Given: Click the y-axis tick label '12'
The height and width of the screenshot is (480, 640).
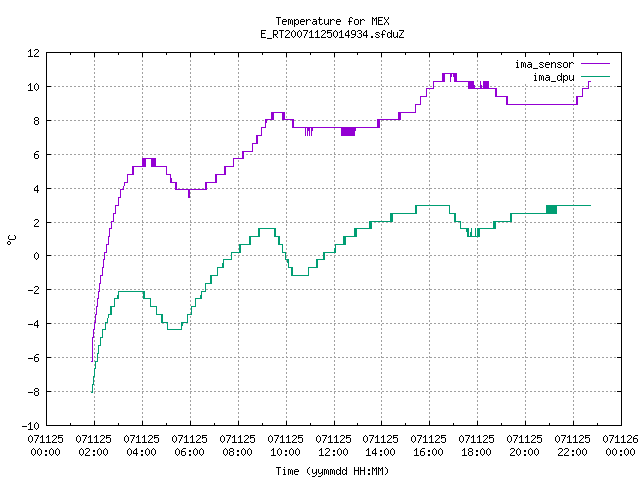Looking at the screenshot, I should [33, 53].
